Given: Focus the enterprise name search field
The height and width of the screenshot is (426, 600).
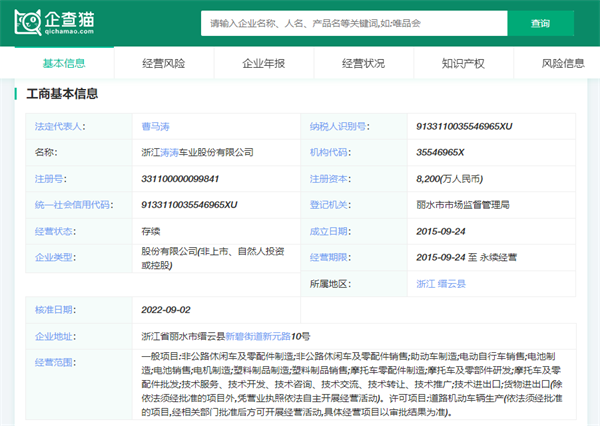Looking at the screenshot, I should 354,23.
